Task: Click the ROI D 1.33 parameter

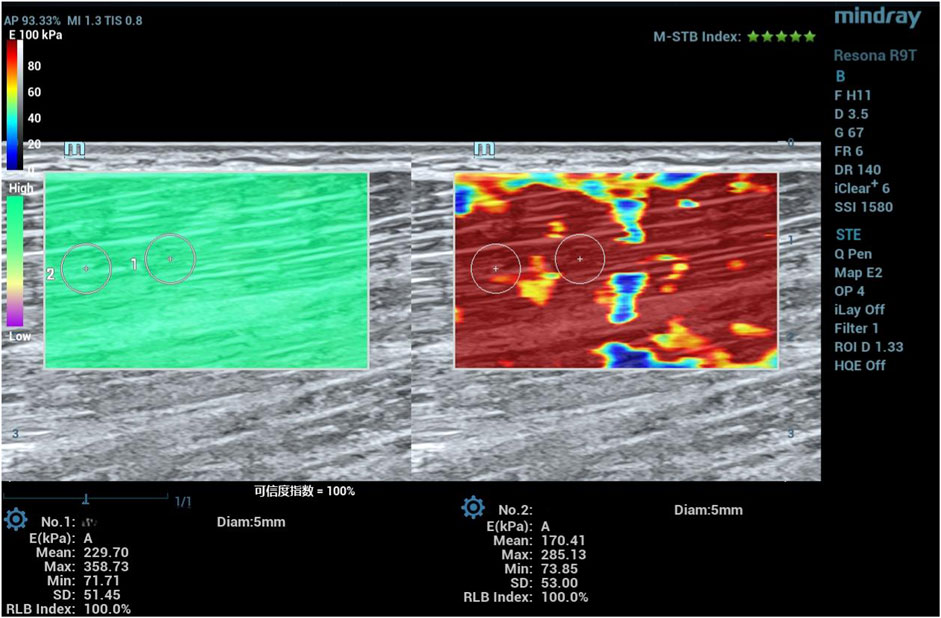Action: pyautogui.click(x=867, y=347)
